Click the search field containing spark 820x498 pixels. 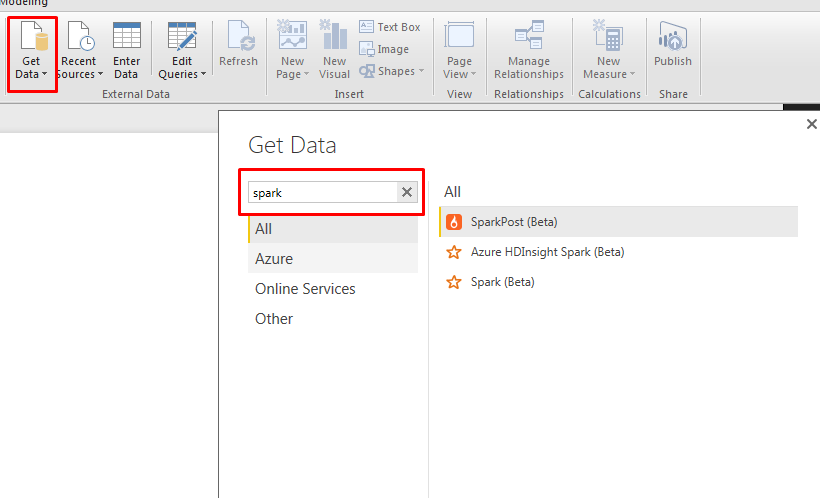click(322, 193)
